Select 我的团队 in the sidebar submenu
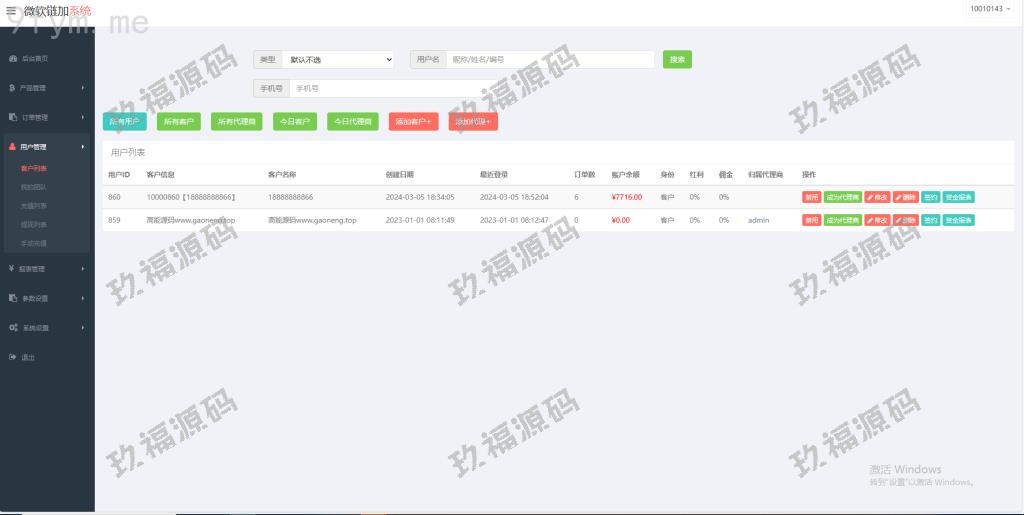Screen dimensions: 1024x515 34,187
